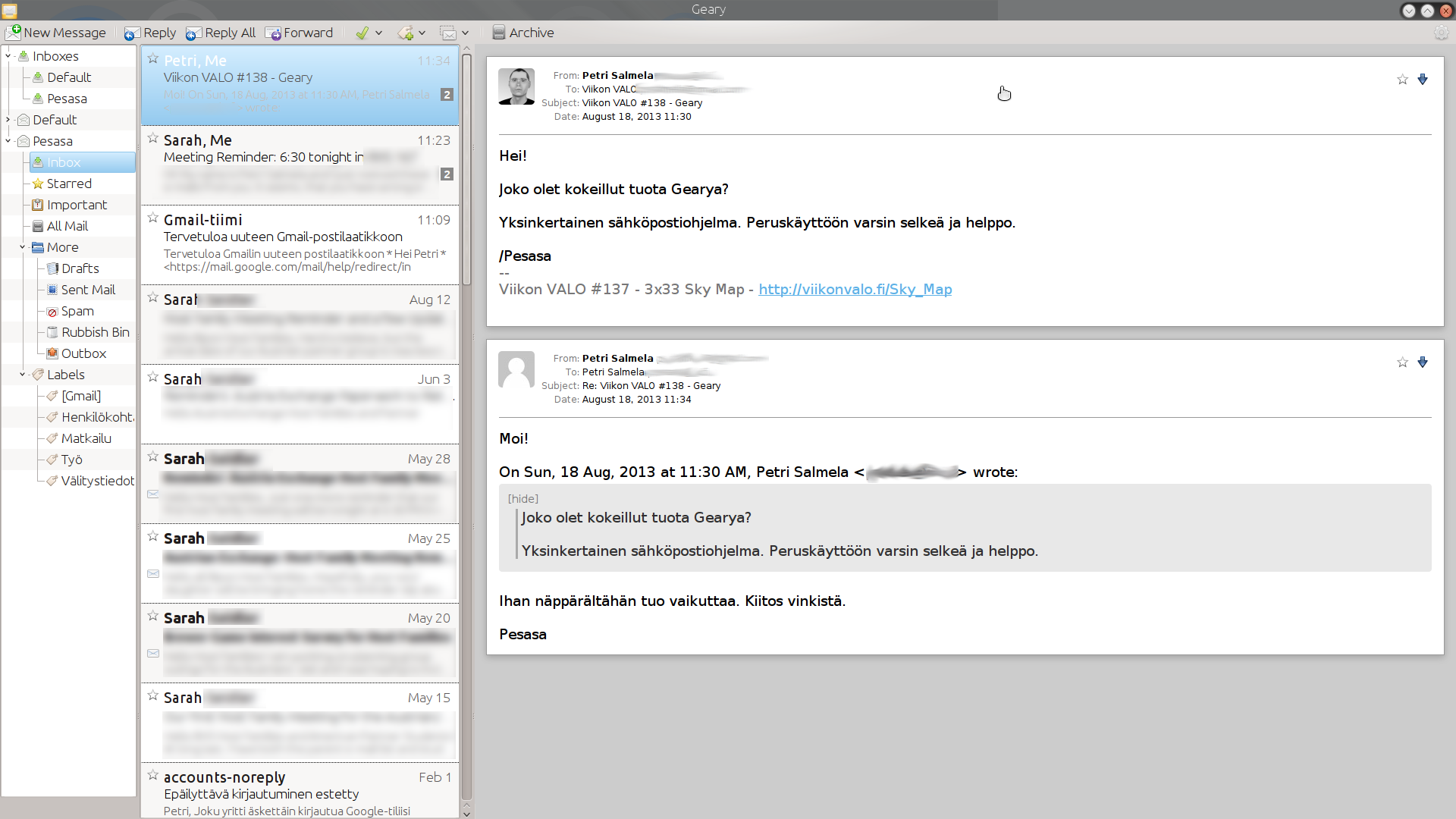Open the gear application menu
The height and width of the screenshot is (819, 1456).
[x=1441, y=33]
